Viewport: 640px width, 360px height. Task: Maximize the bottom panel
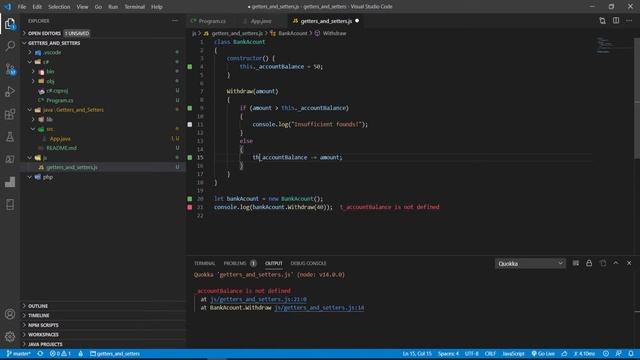point(616,263)
